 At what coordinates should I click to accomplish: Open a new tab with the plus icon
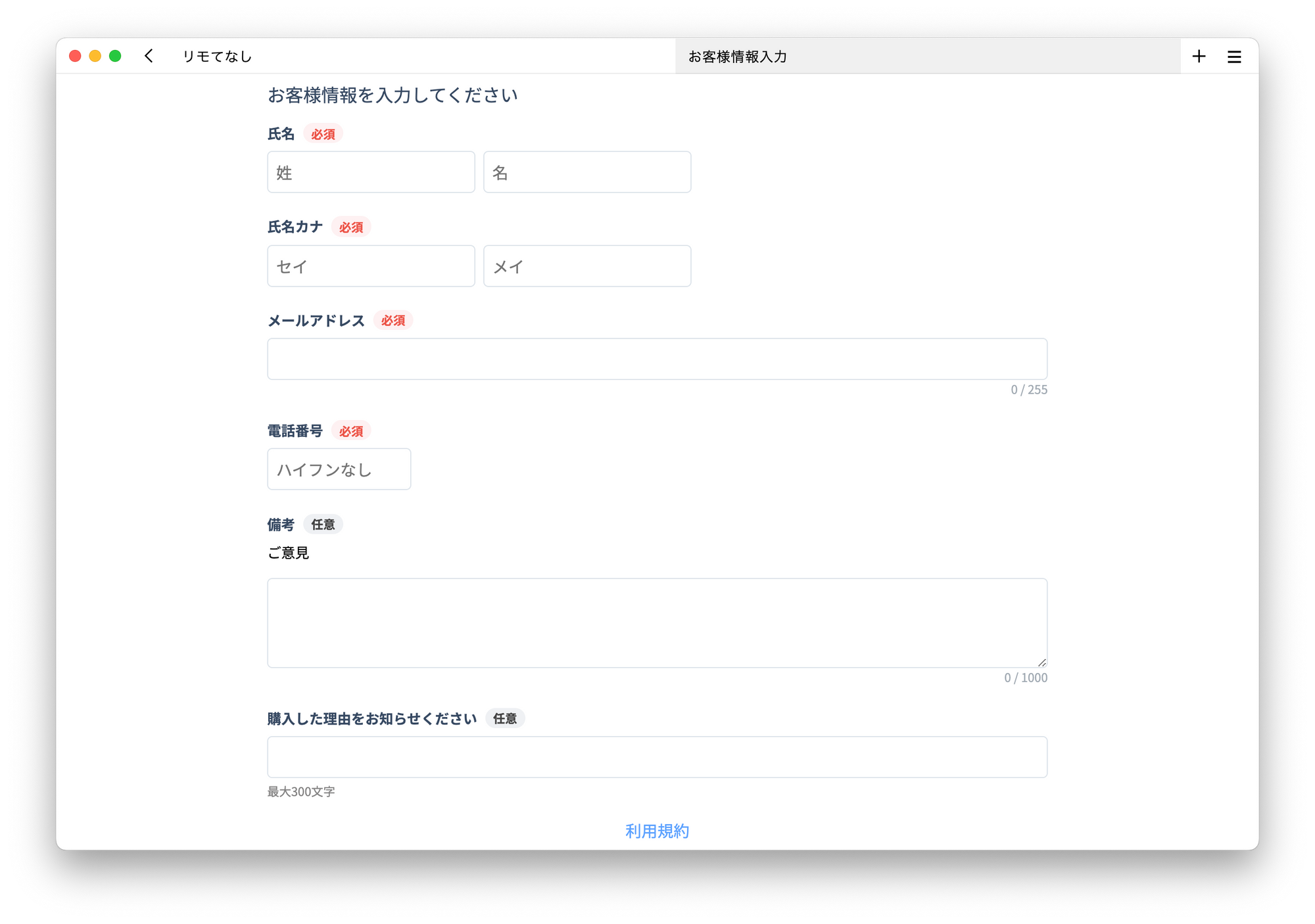pyautogui.click(x=1199, y=57)
